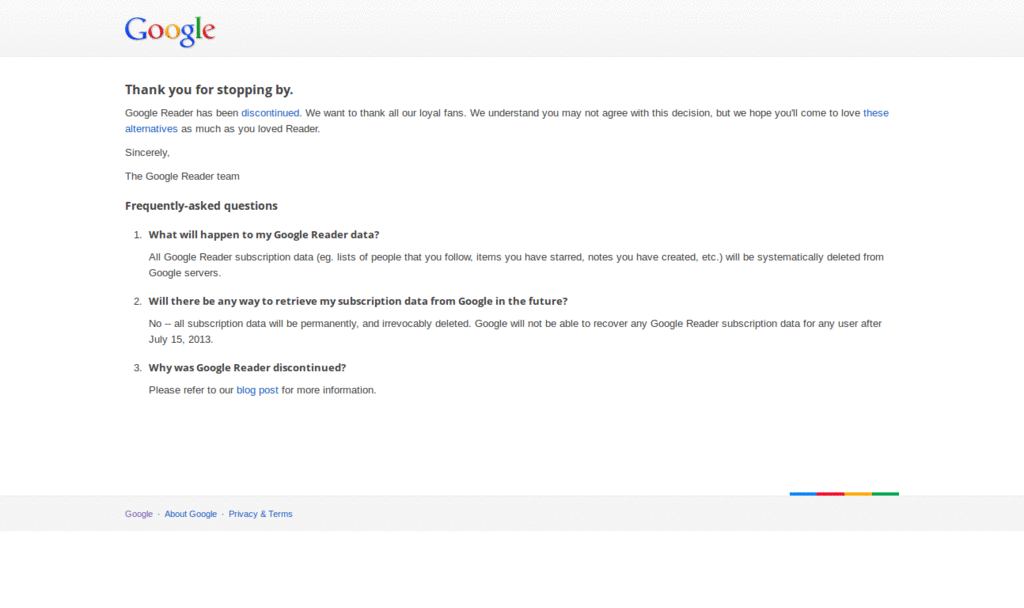Viewport: 1024px width, 608px height.
Task: Click the green segment of the colored bar
Action: 884,493
